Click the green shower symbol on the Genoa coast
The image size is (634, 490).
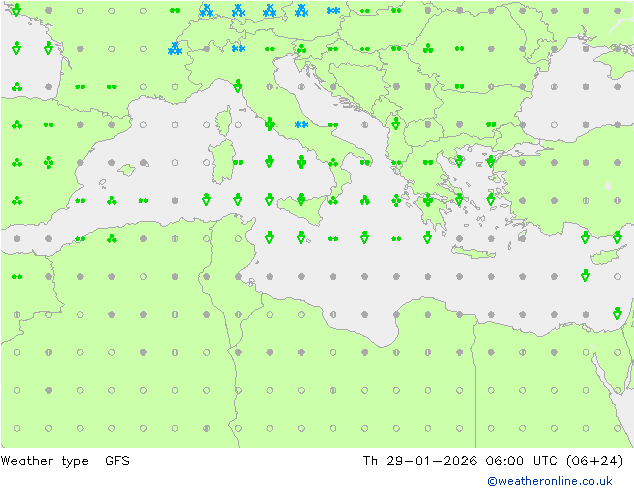pyautogui.click(x=238, y=86)
